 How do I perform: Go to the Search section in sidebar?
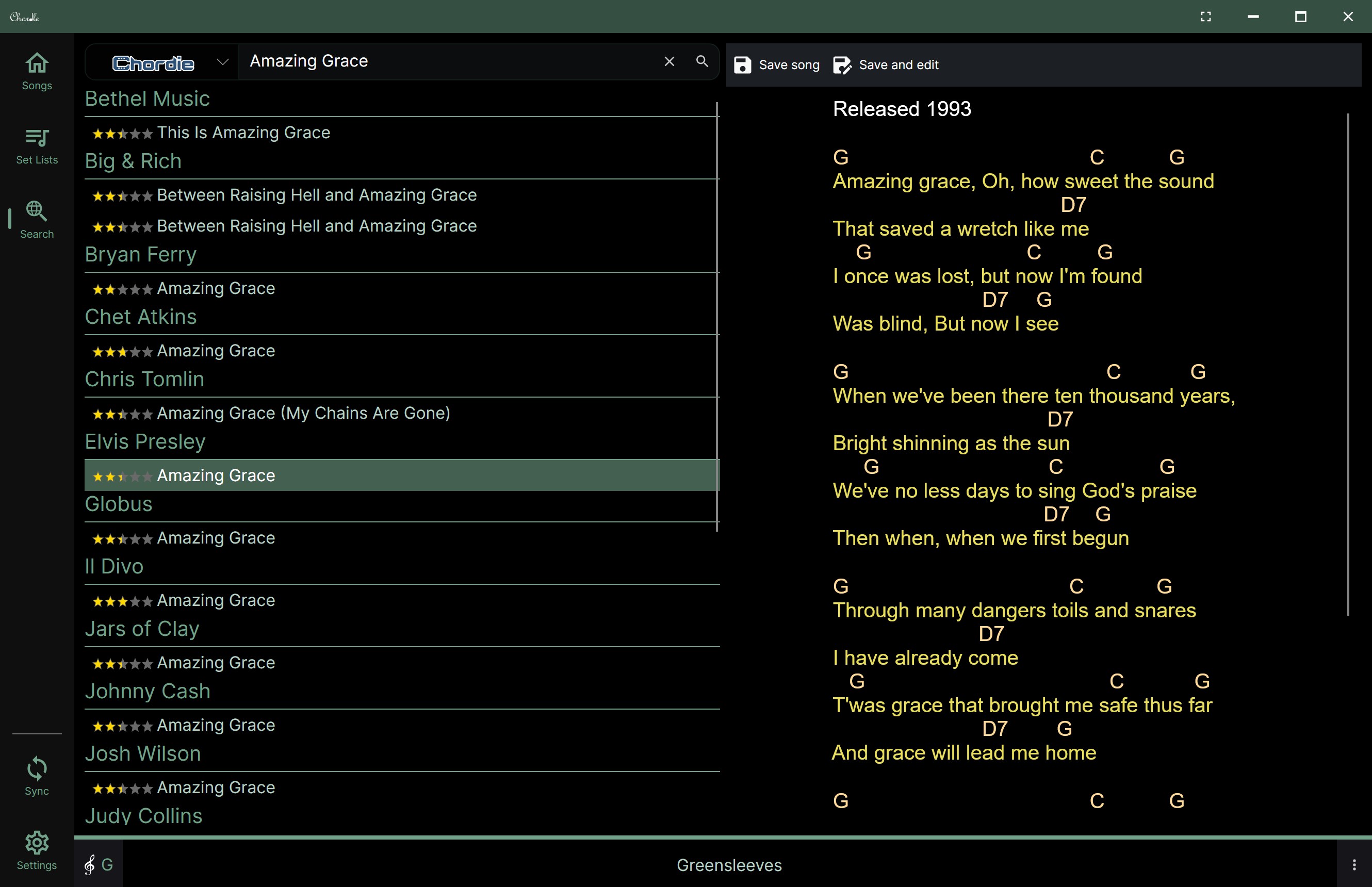pos(37,220)
